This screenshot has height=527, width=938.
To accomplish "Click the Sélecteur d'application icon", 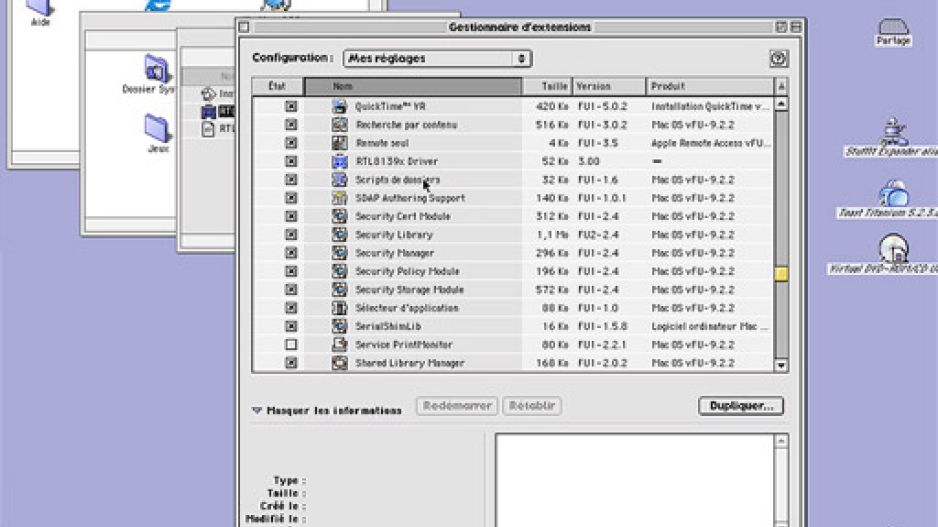I will 339,308.
